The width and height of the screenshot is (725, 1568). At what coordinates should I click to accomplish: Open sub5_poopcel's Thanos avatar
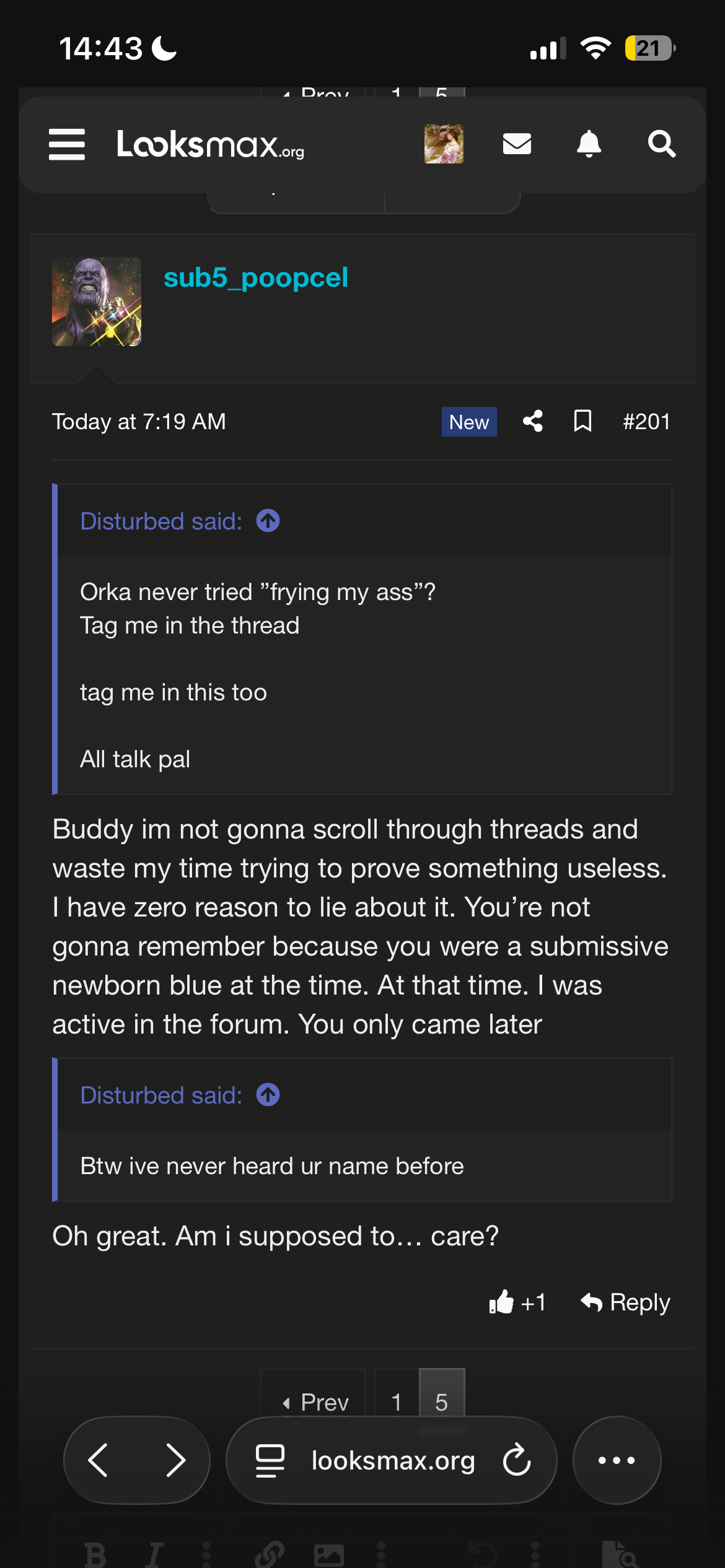click(x=97, y=302)
